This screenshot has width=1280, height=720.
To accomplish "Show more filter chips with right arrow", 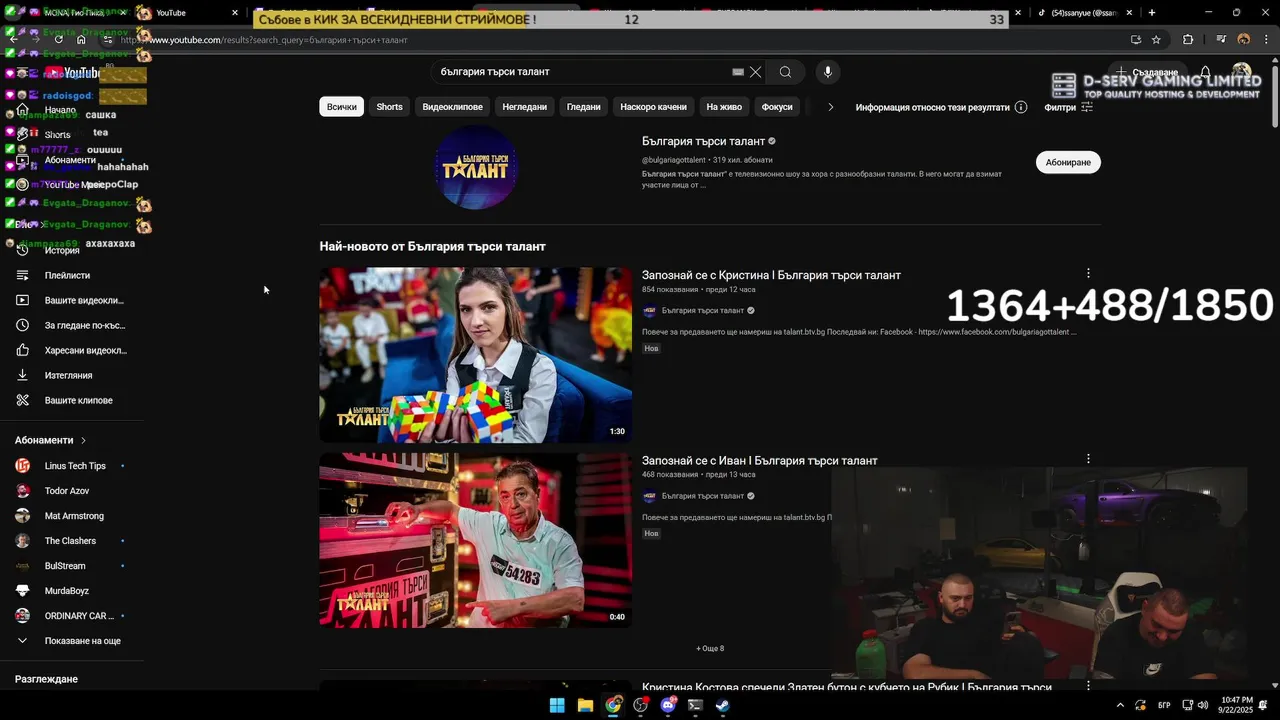I will tap(830, 107).
